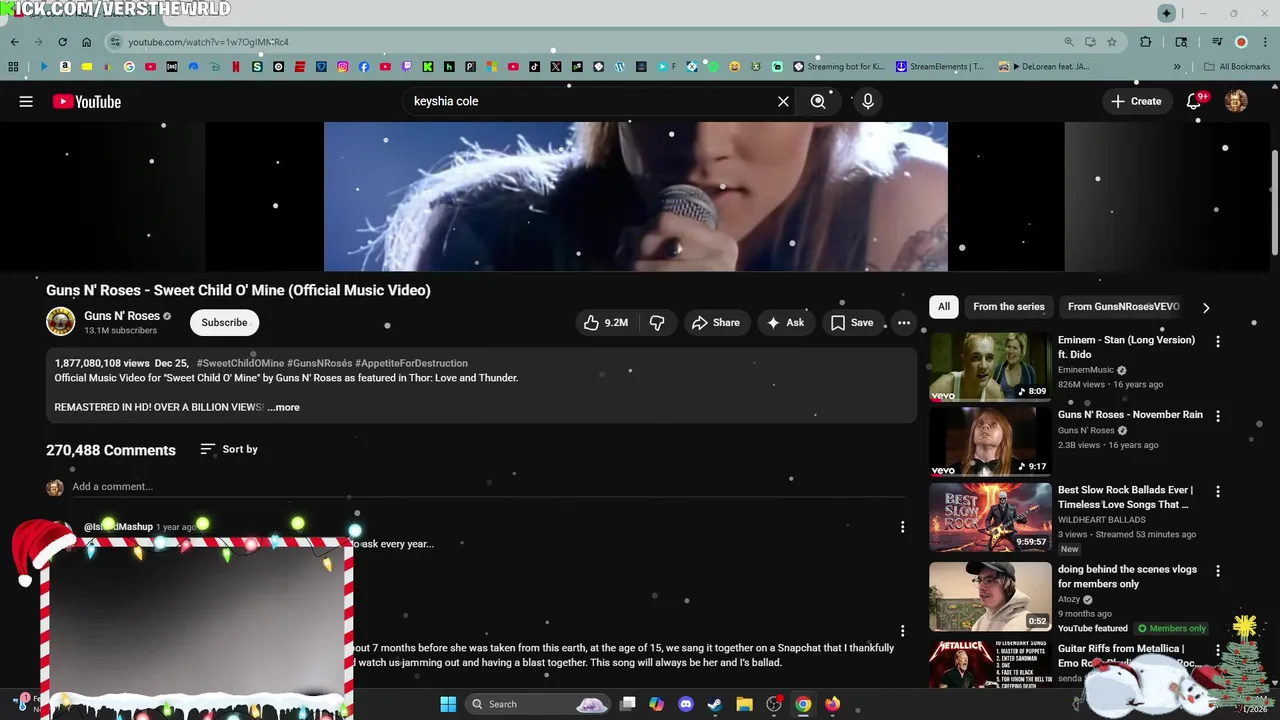Open the Chrome apps grid in bookmarks bar
This screenshot has width=1280, height=720.
click(x=13, y=67)
